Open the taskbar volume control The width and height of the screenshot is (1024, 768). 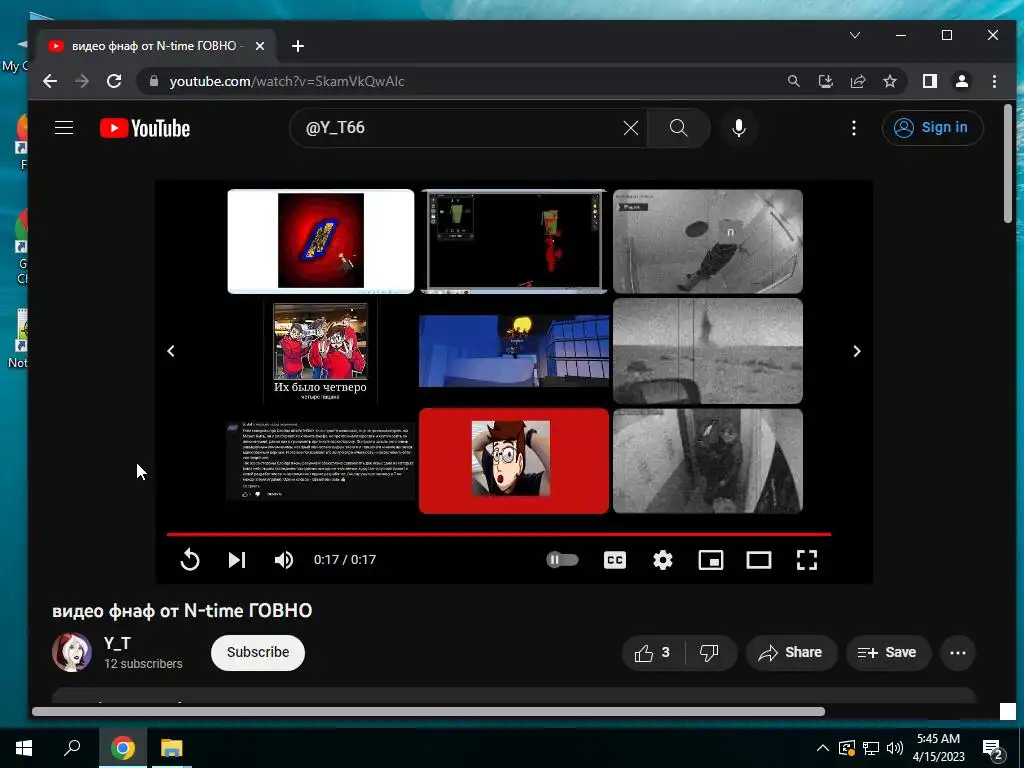(x=895, y=748)
